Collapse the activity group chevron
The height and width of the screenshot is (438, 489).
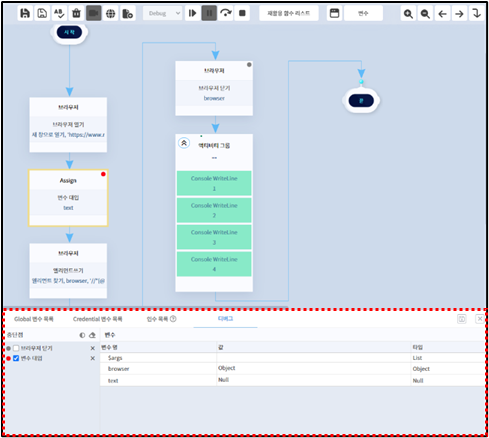point(184,143)
